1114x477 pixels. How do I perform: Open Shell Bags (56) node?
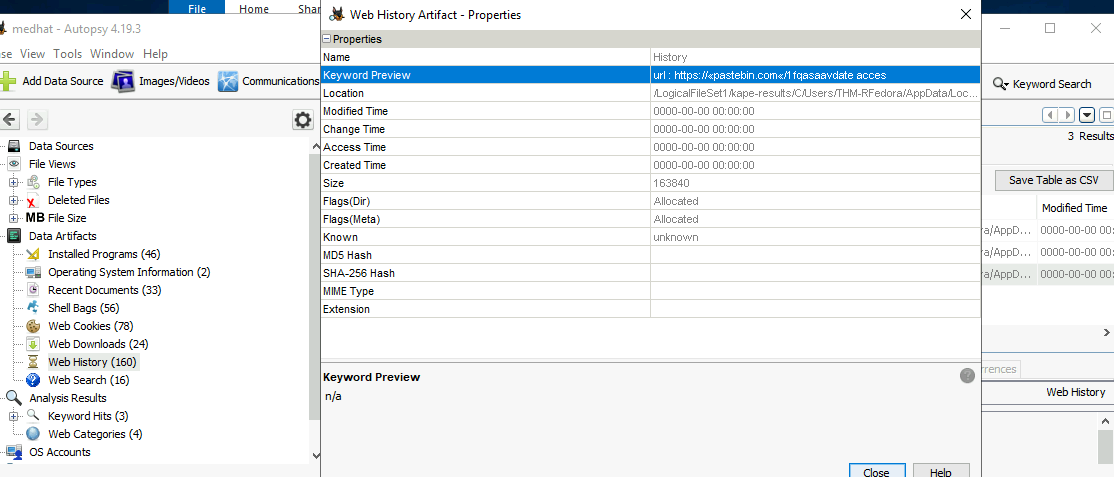click(83, 308)
